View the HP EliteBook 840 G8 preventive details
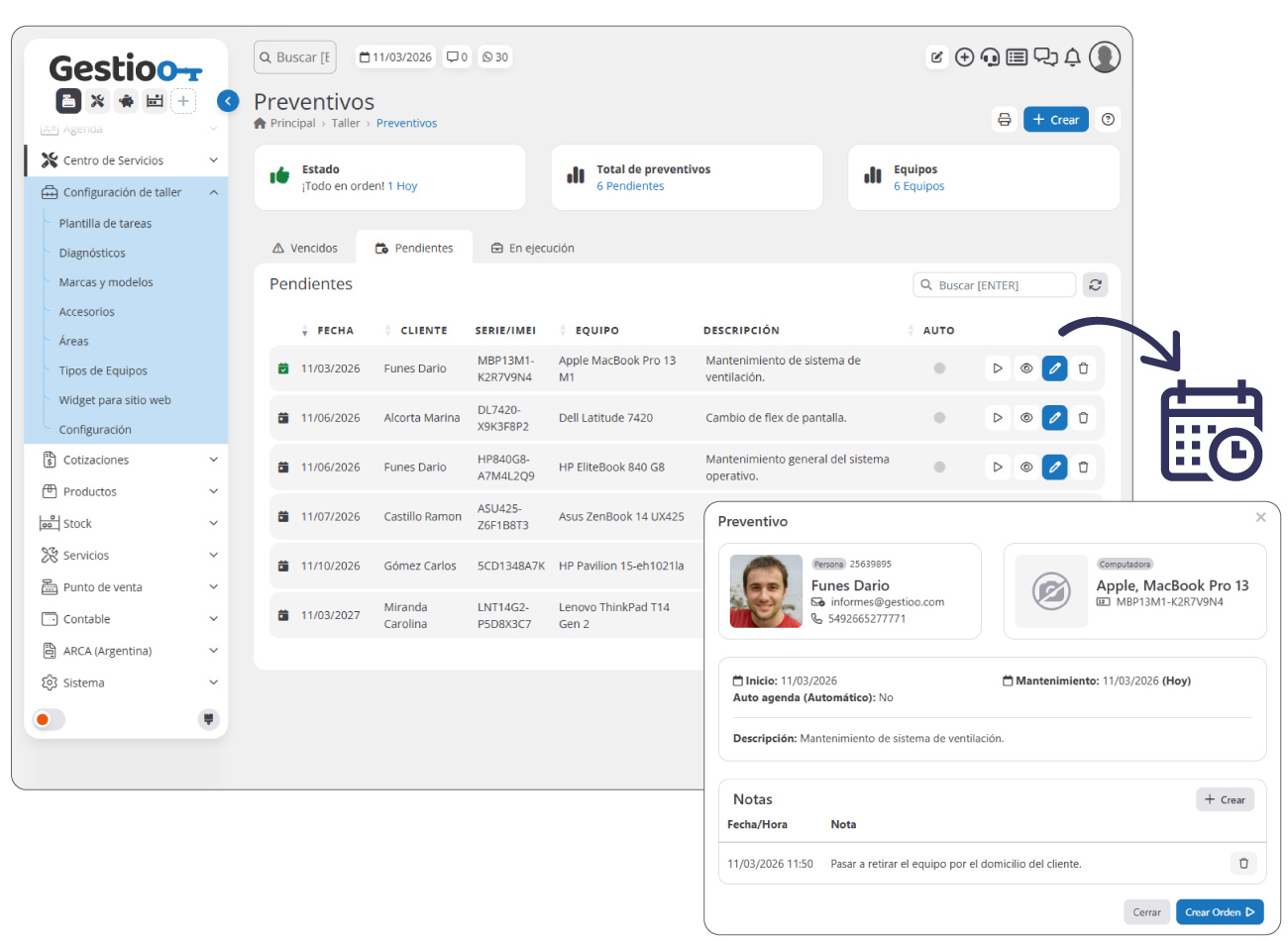Screen dimensions: 1288x941 click(1026, 468)
